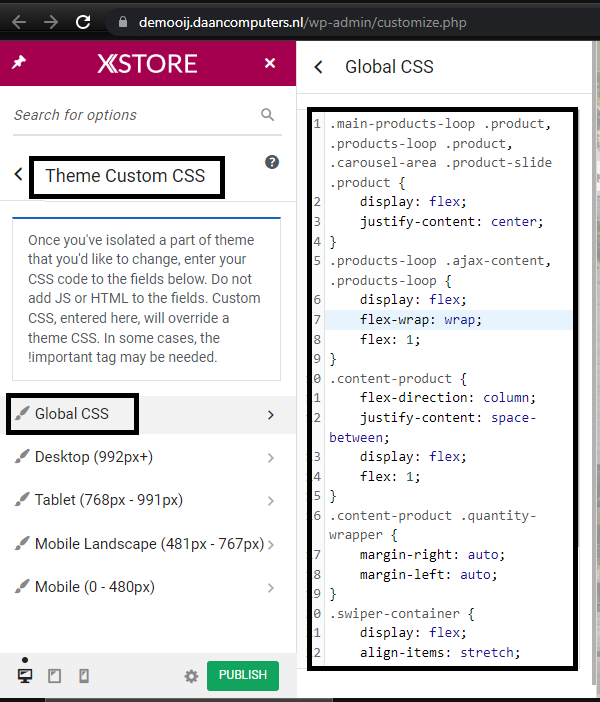Click the chevron next to Mobile Landscape
Screen dimensions: 600x702
pos(270,544)
